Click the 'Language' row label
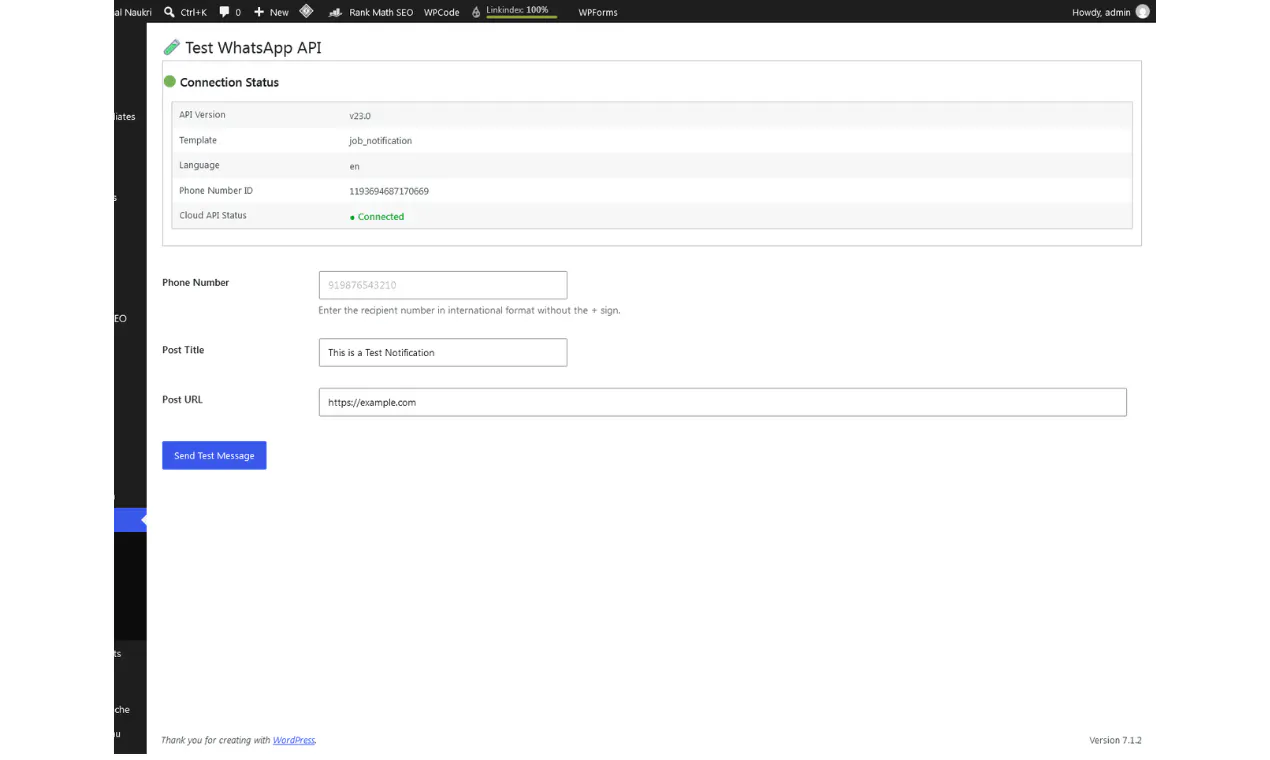The width and height of the screenshot is (1270, 760). [x=199, y=165]
